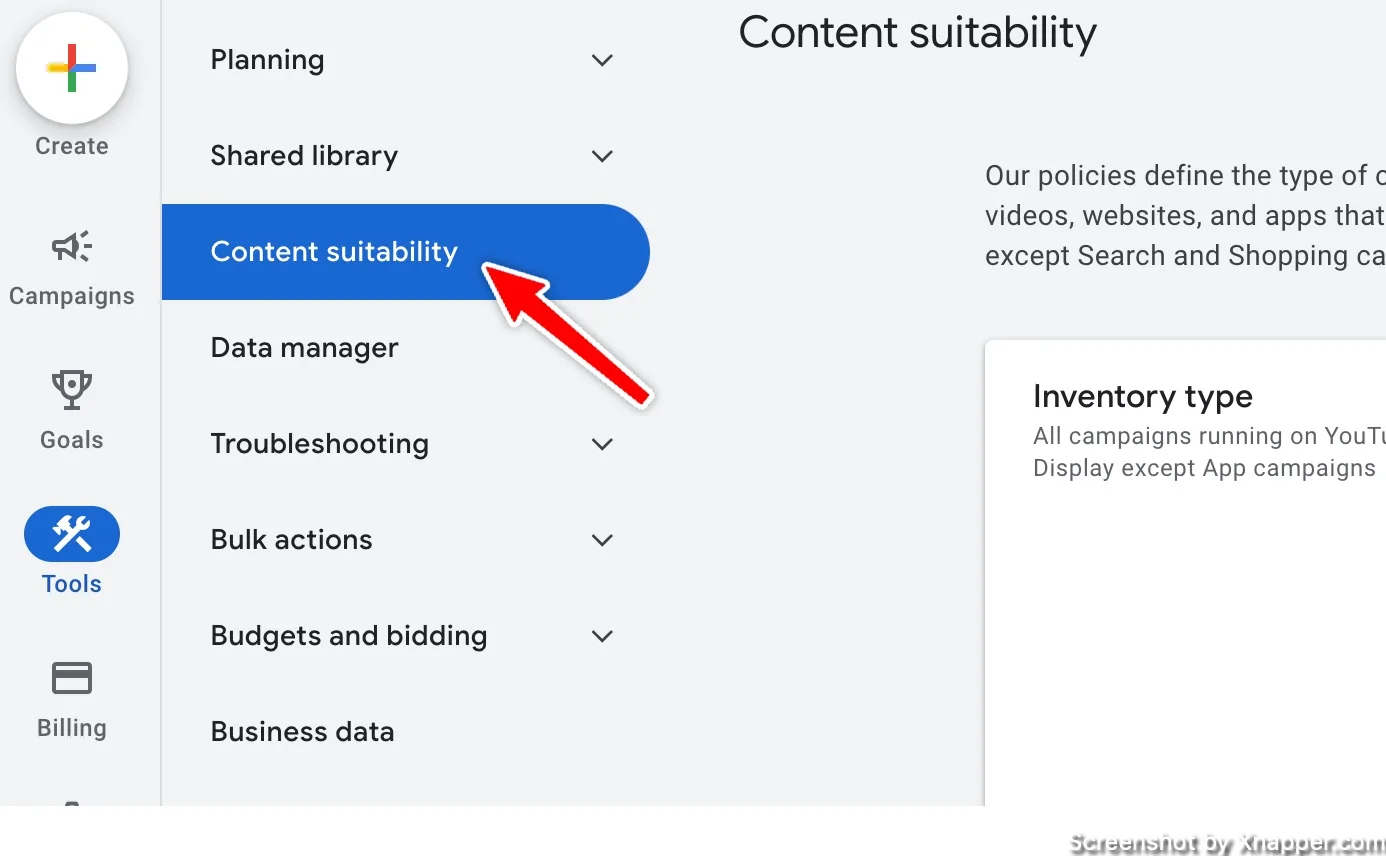Click the multicolor plus Create icon
The image size is (1386, 856).
pyautogui.click(x=71, y=68)
